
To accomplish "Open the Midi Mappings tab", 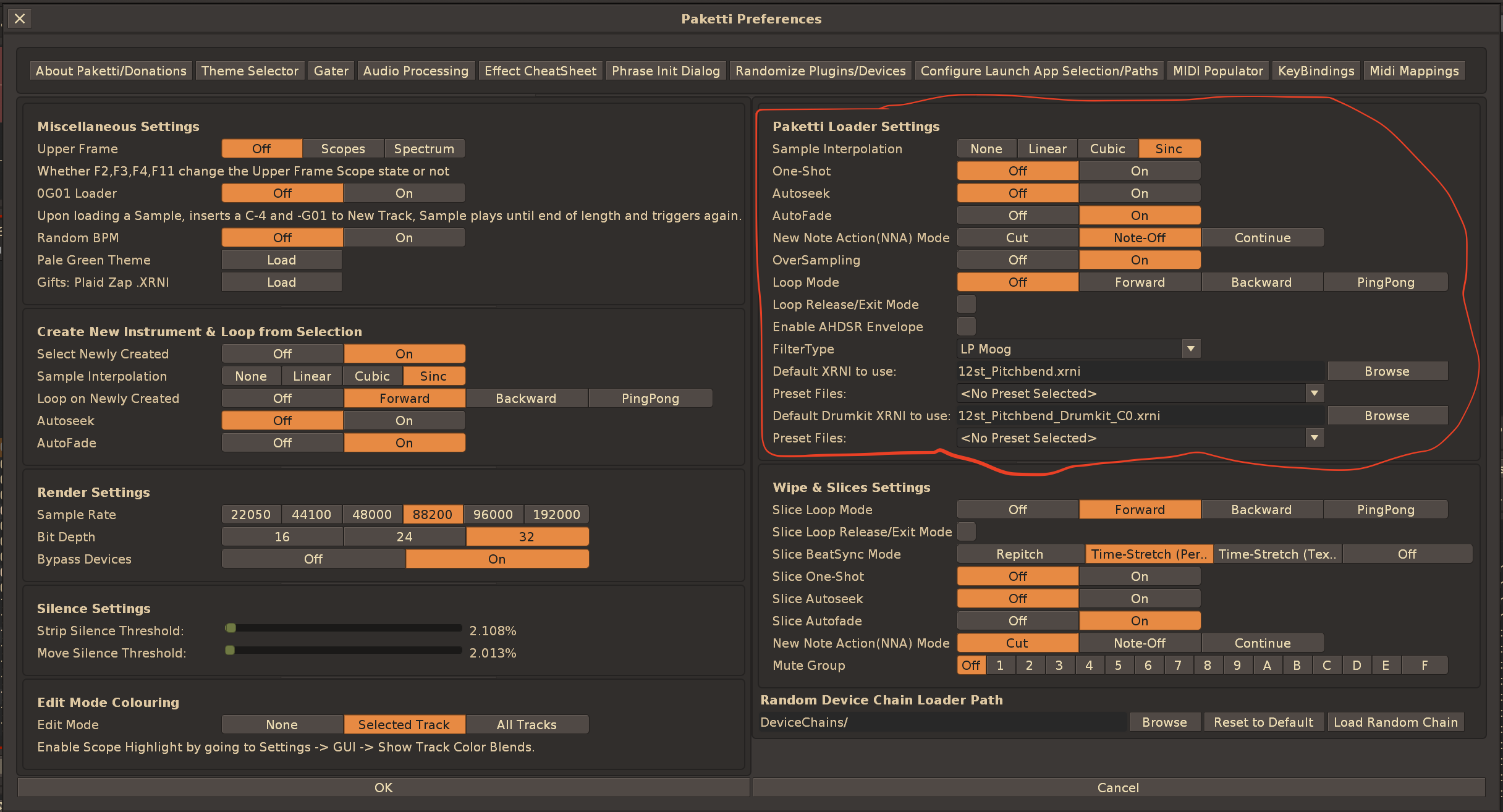I will coord(1413,71).
